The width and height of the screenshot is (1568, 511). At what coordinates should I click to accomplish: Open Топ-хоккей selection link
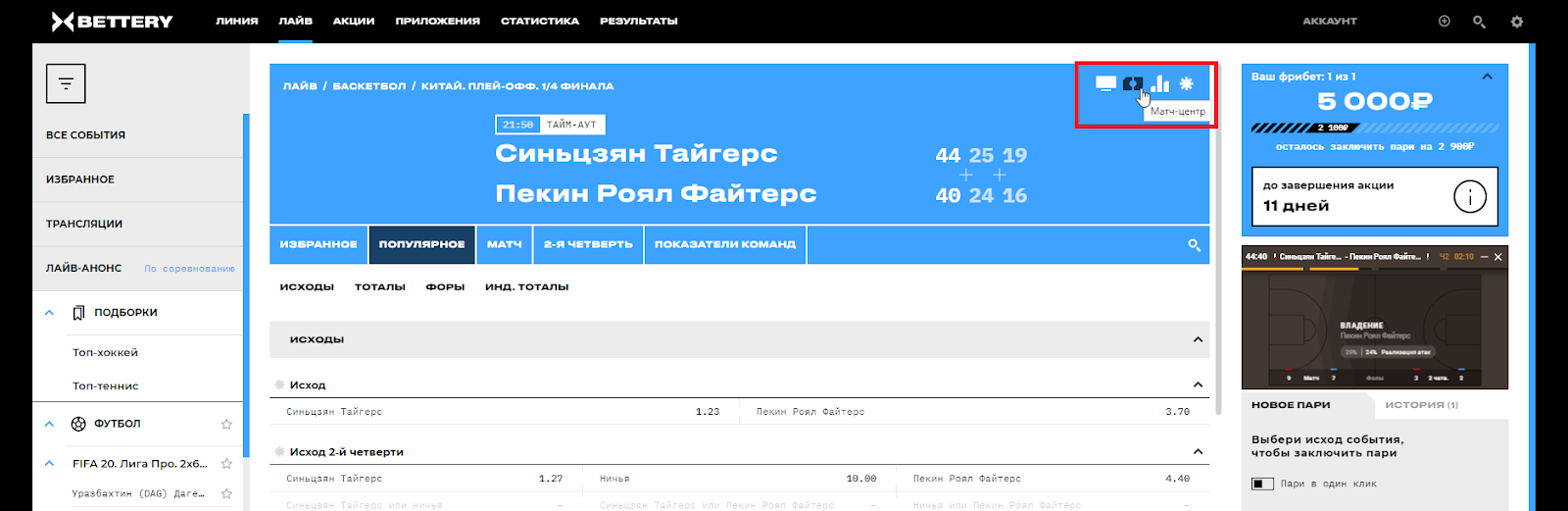105,353
